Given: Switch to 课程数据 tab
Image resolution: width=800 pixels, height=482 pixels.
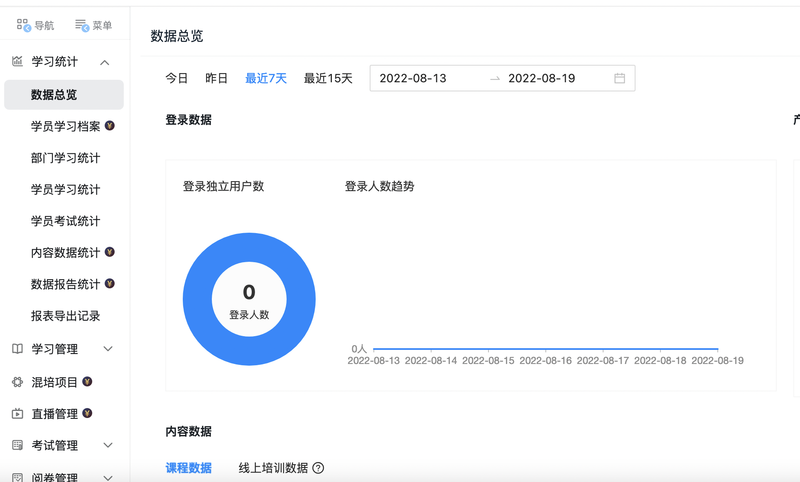Looking at the screenshot, I should [188, 468].
